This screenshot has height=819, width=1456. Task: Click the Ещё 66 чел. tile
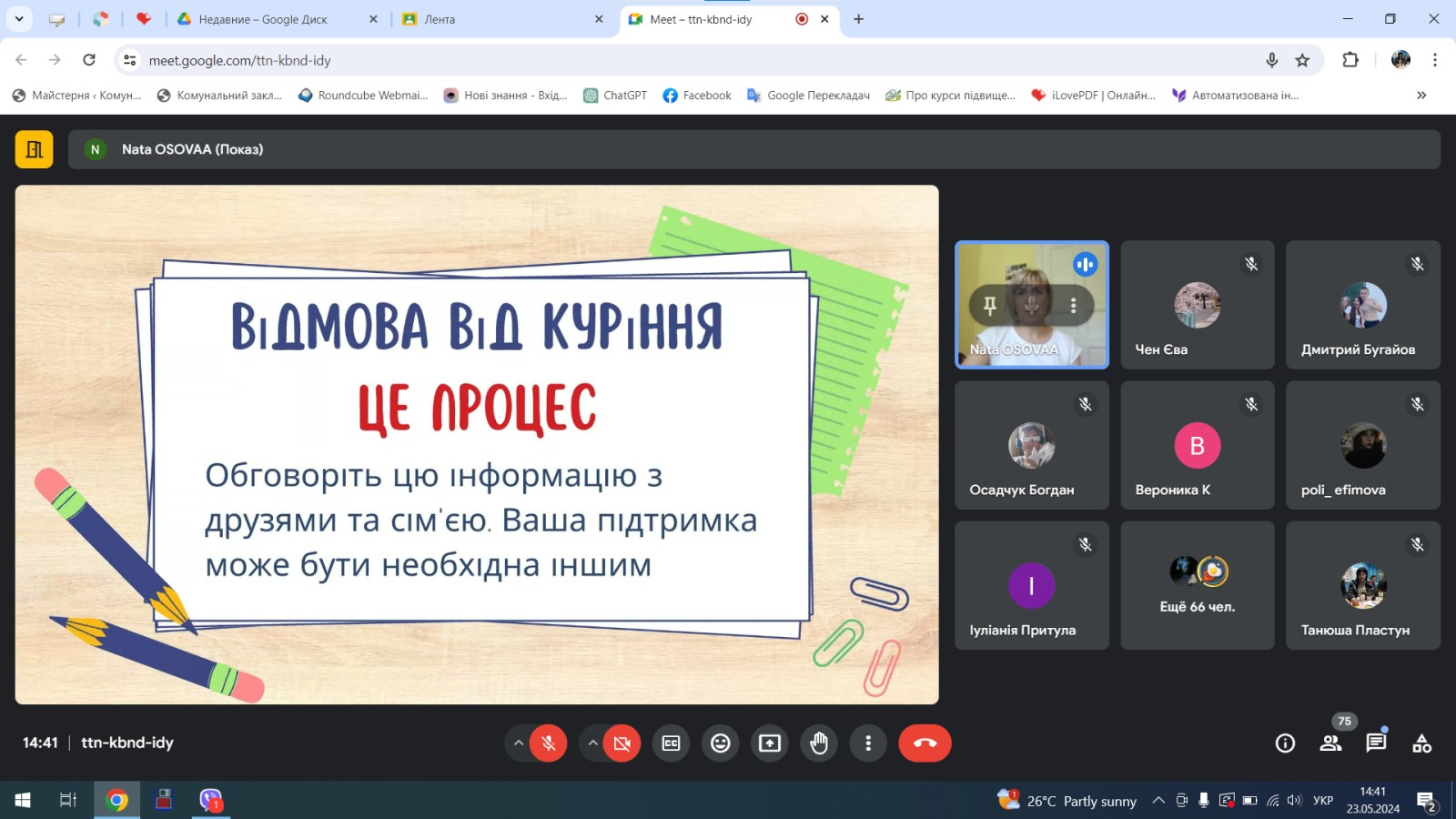[1197, 585]
